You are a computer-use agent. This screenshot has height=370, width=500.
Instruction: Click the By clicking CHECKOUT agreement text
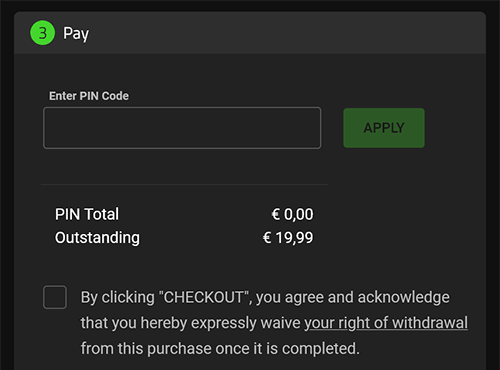point(274,323)
